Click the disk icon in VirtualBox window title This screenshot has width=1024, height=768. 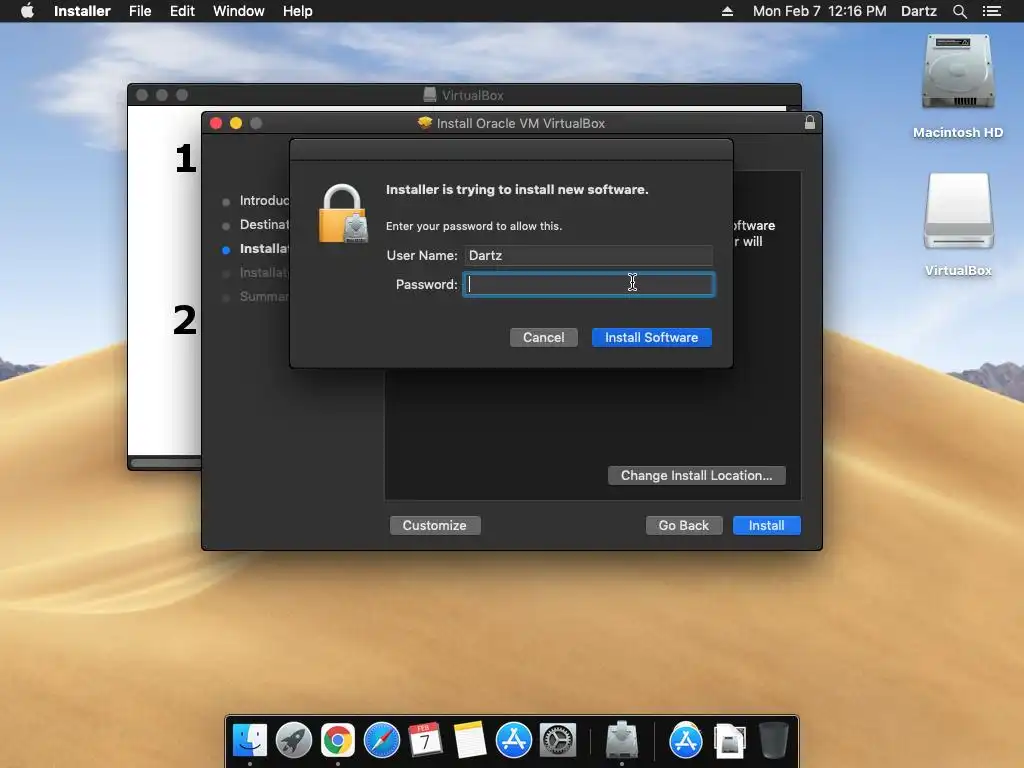click(x=430, y=95)
